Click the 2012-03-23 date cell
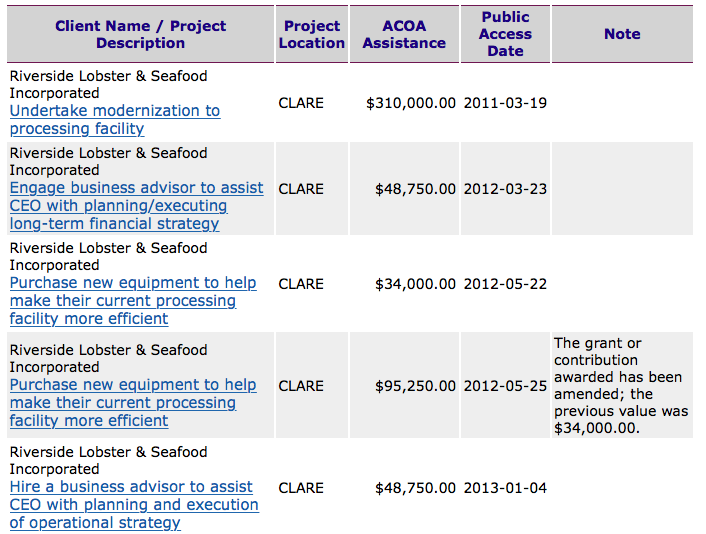The height and width of the screenshot is (534, 706). [505, 189]
